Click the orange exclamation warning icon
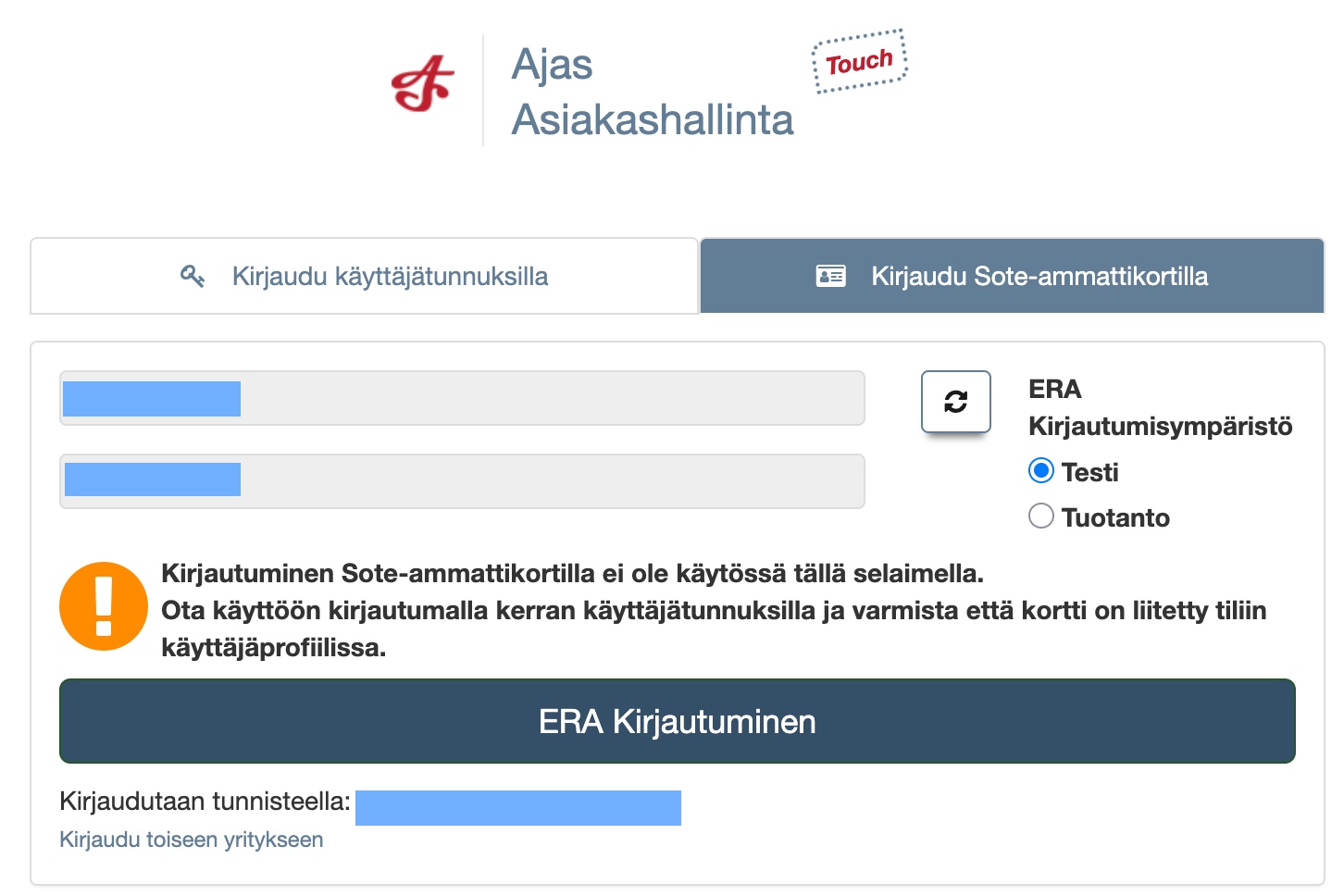The width and height of the screenshot is (1344, 896). (104, 606)
